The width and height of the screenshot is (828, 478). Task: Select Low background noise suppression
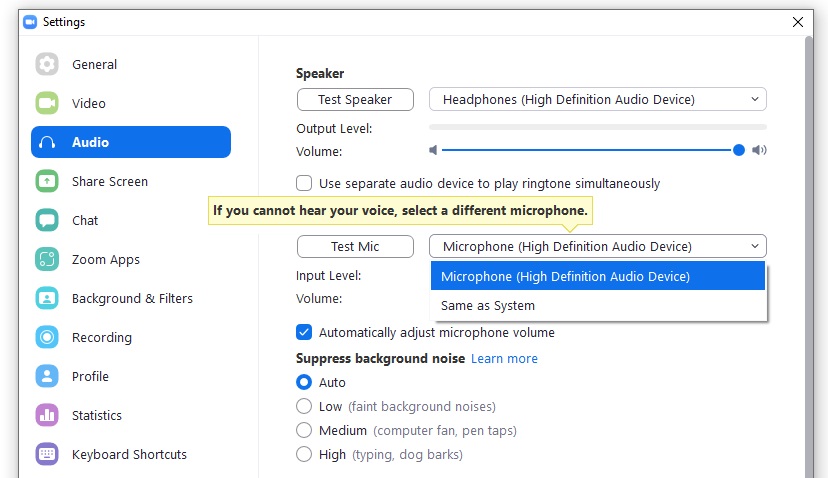point(304,407)
